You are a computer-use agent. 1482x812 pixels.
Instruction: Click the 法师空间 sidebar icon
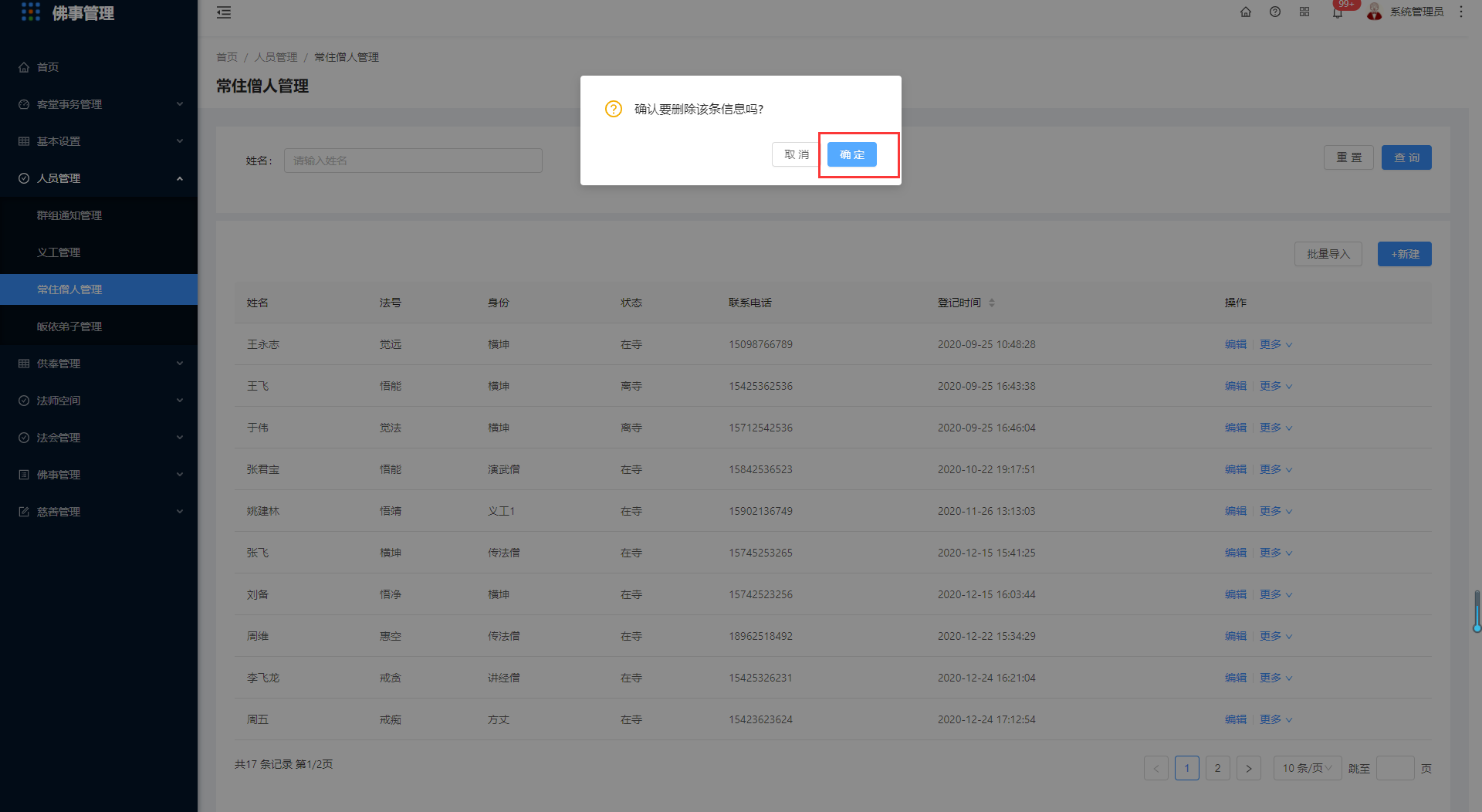pos(24,401)
